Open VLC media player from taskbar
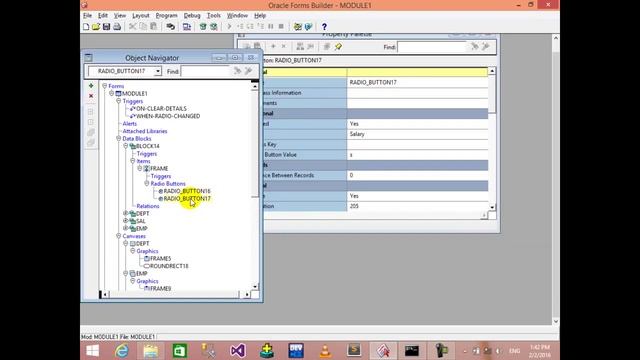 click(325, 351)
